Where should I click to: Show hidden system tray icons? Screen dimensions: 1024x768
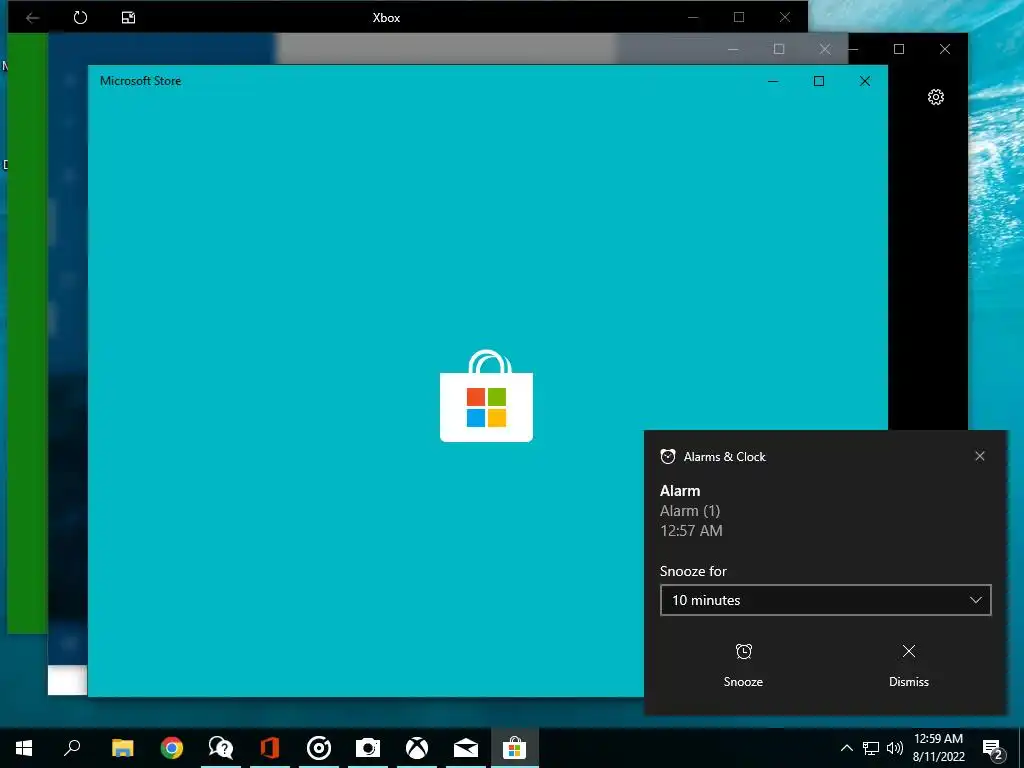click(846, 748)
